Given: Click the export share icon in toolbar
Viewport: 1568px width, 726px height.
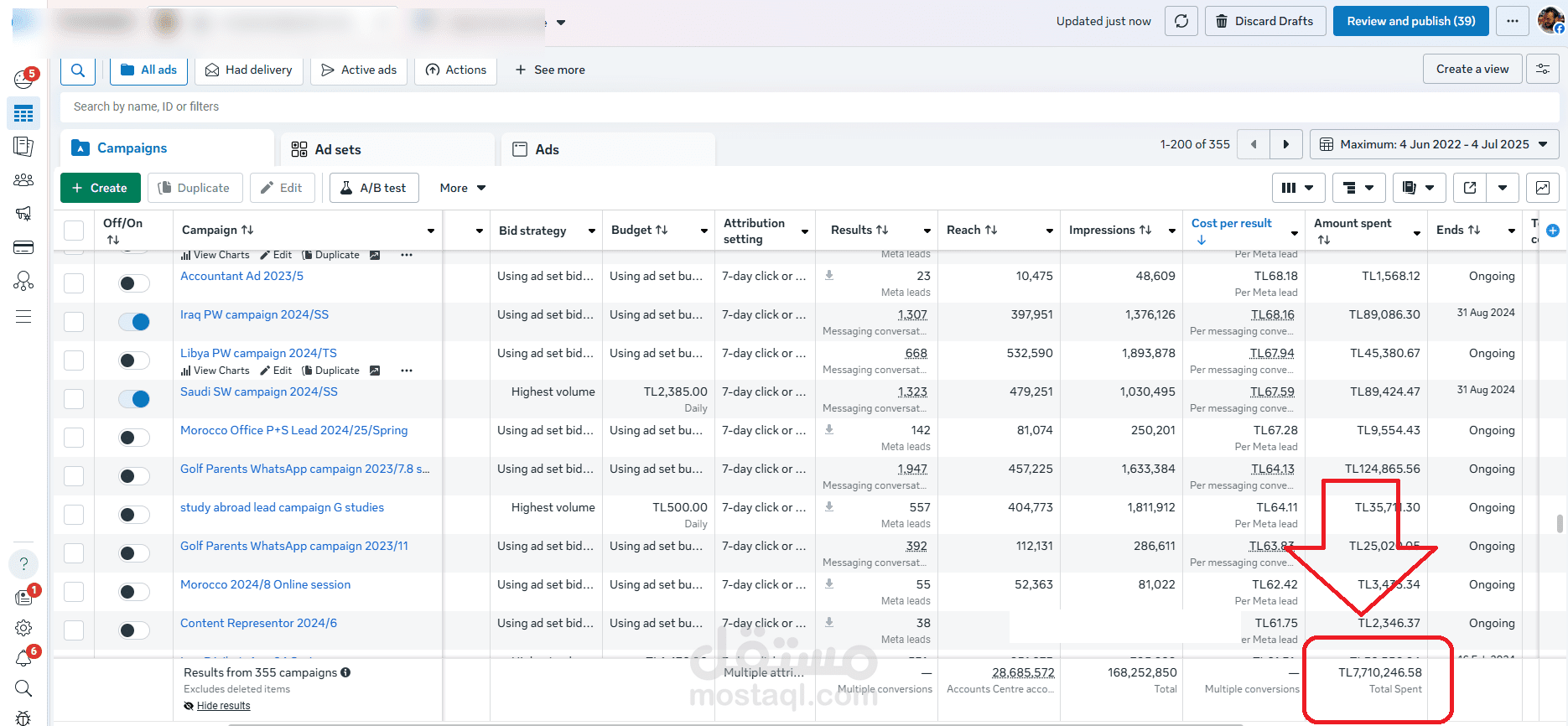Looking at the screenshot, I should click(x=1470, y=188).
